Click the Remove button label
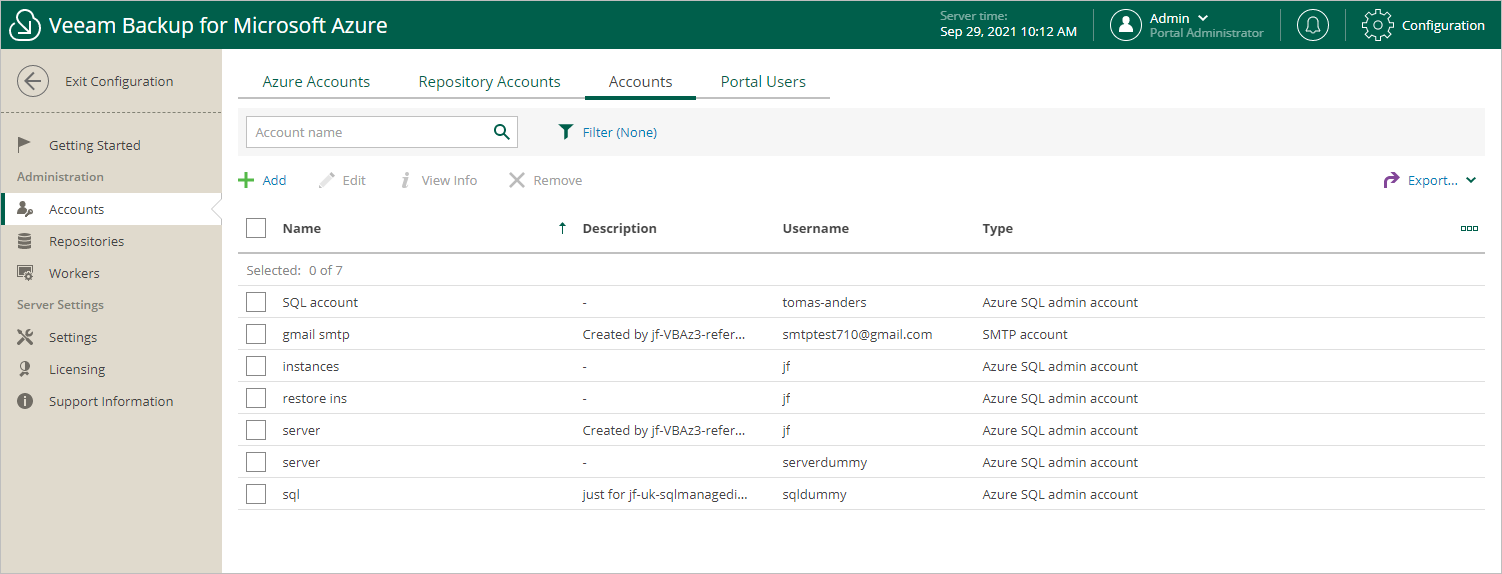 [558, 180]
